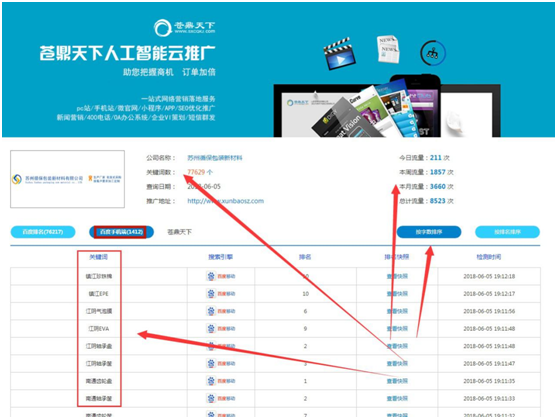Switch to the 苍鼎天下 tab
This screenshot has width=557, height=419.
[179, 232]
